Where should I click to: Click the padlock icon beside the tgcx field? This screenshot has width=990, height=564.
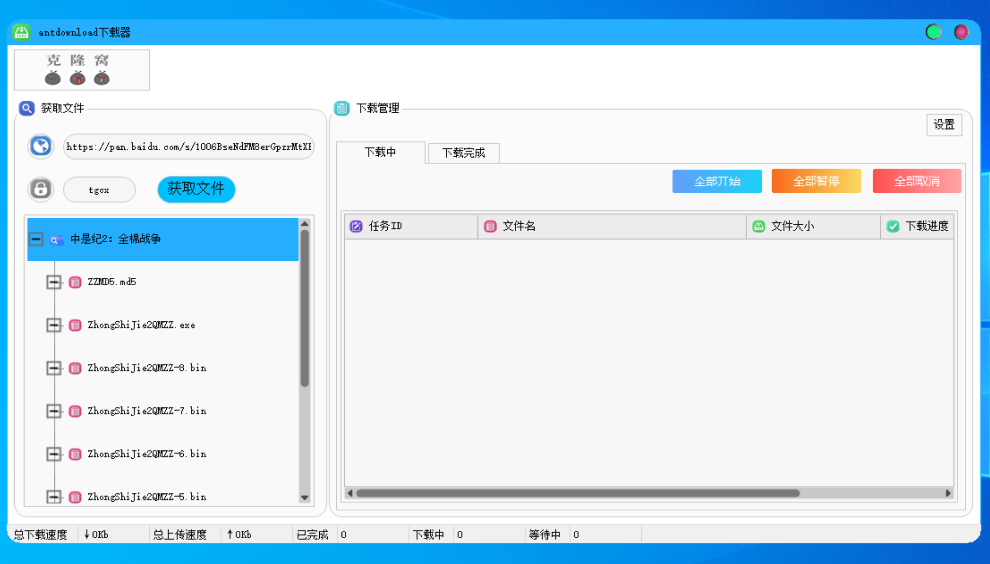click(40, 189)
